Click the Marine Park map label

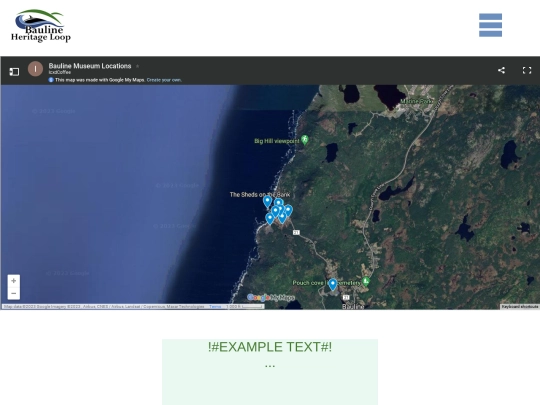tap(416, 101)
